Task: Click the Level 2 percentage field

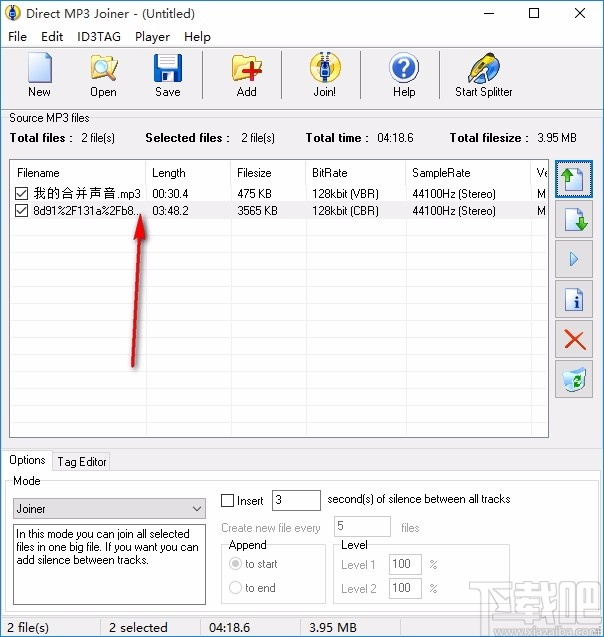Action: coord(405,588)
